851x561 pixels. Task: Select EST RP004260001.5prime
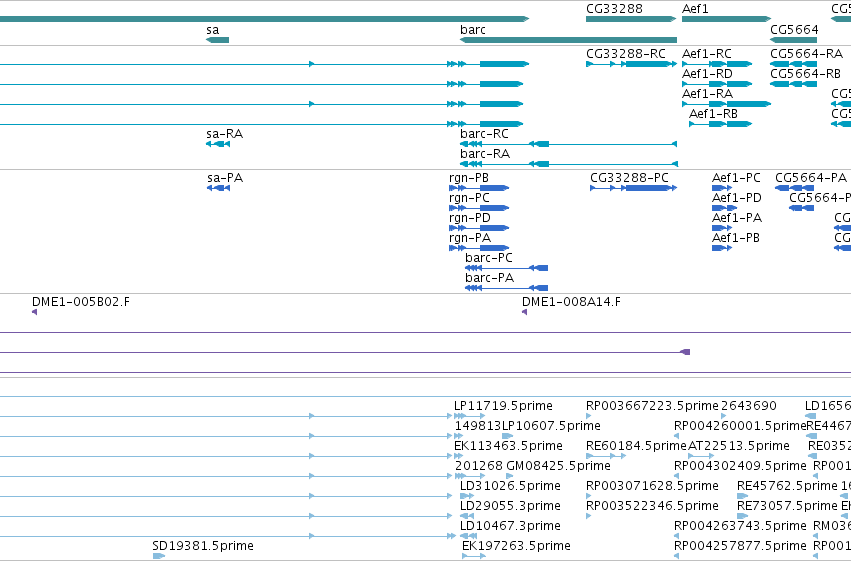pyautogui.click(x=676, y=436)
